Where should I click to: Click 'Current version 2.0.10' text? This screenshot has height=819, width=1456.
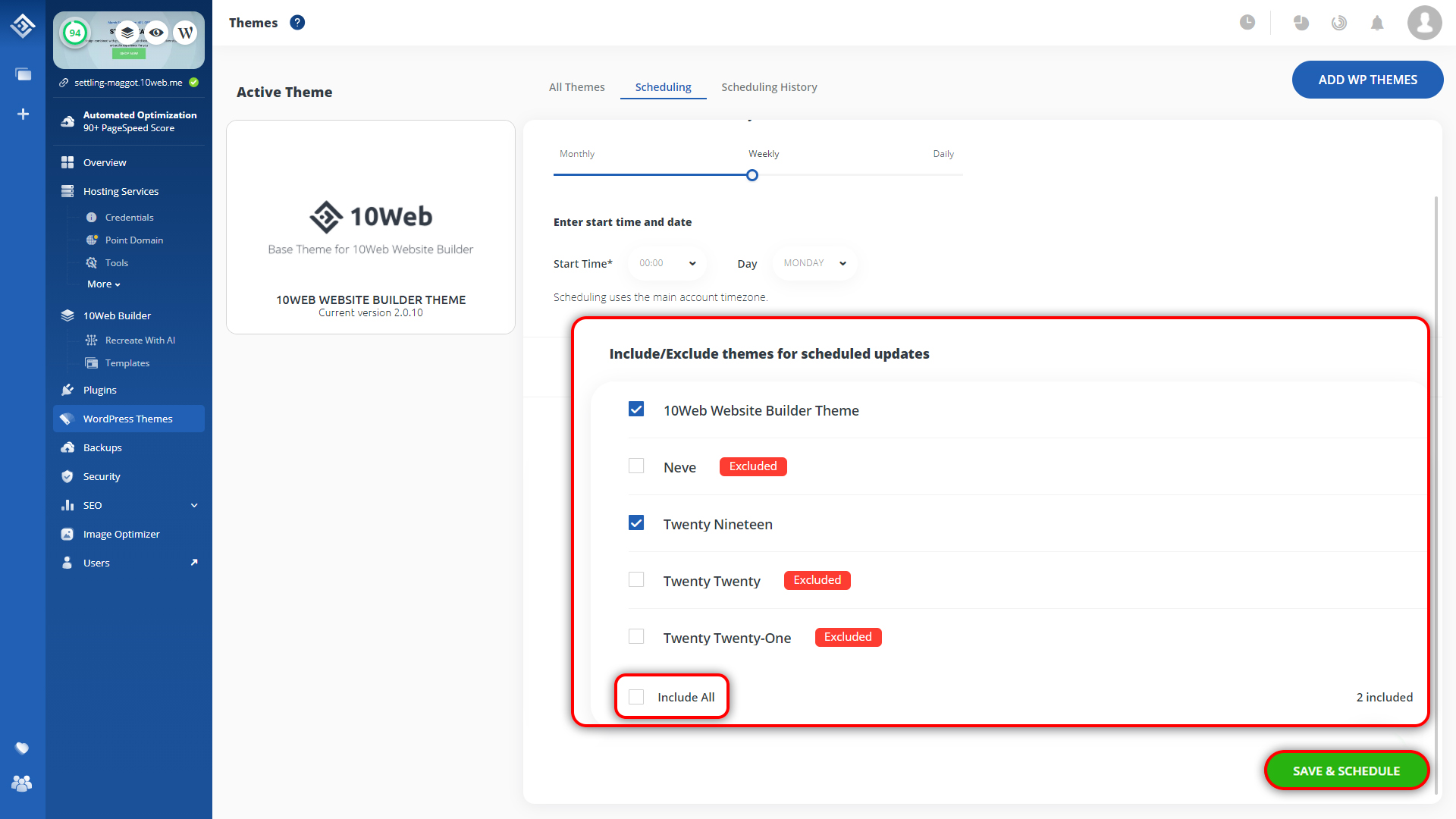[x=371, y=312]
